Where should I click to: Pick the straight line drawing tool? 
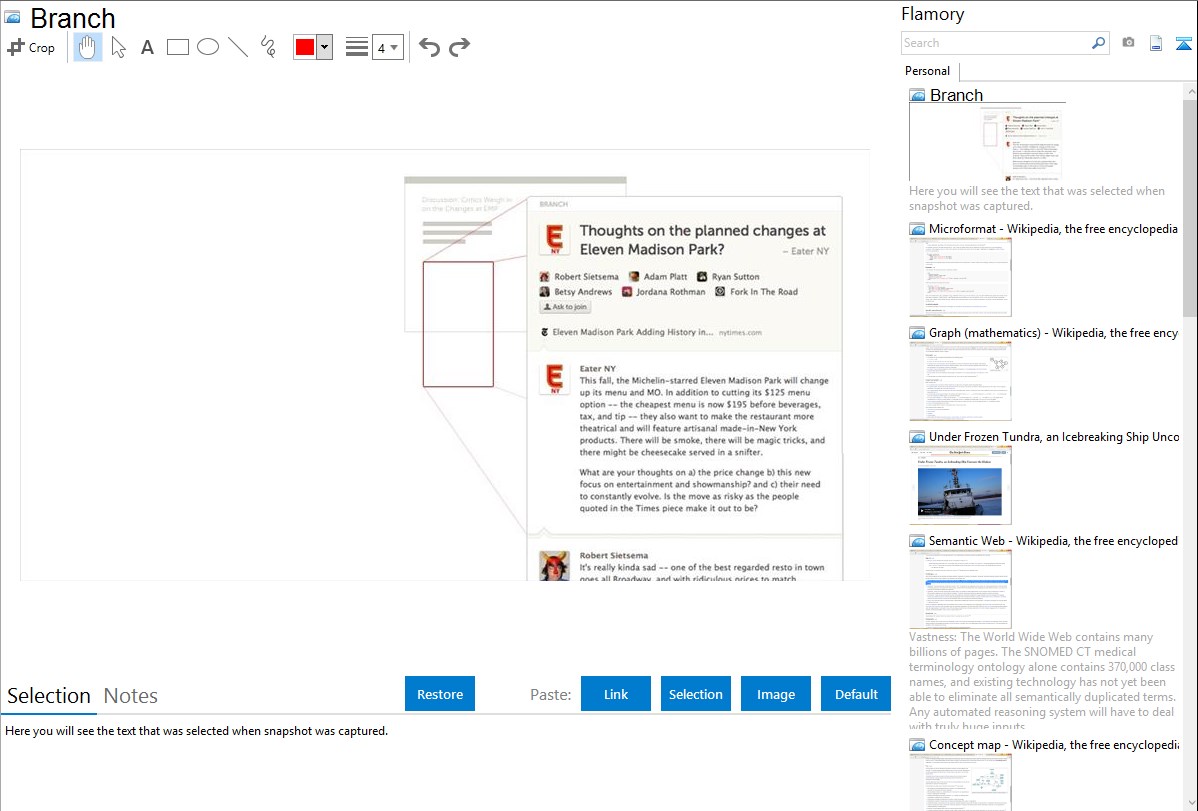tap(238, 47)
